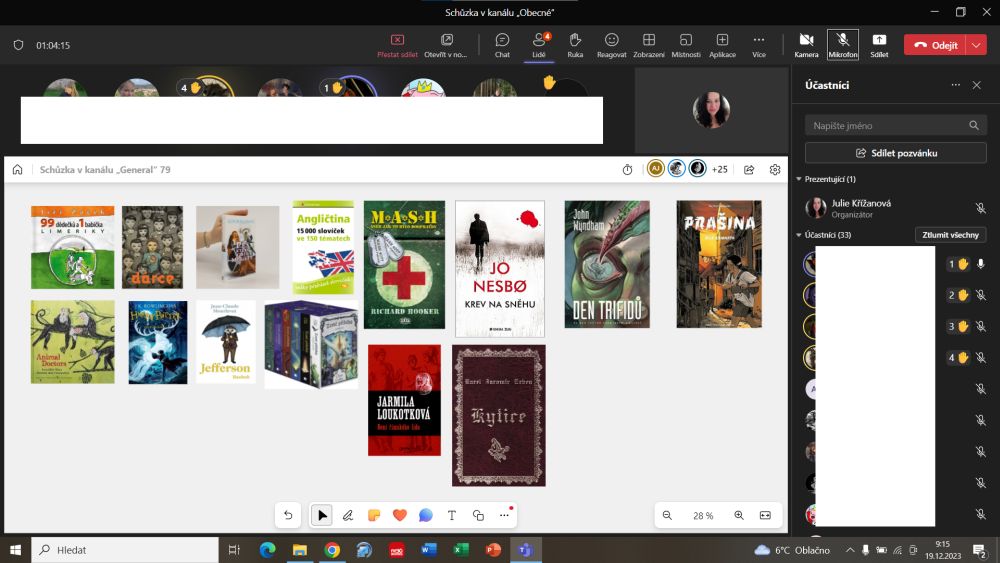This screenshot has width=1000, height=563.
Task: Click the whiteboard undo button
Action: pos(288,515)
